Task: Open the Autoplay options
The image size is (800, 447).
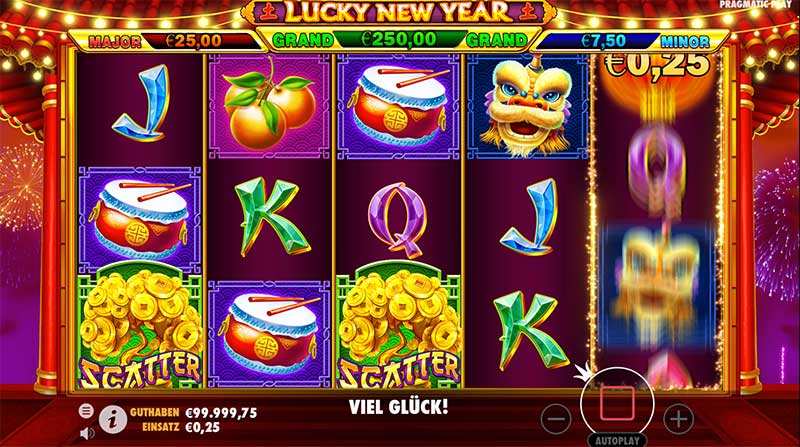Action: tap(617, 441)
